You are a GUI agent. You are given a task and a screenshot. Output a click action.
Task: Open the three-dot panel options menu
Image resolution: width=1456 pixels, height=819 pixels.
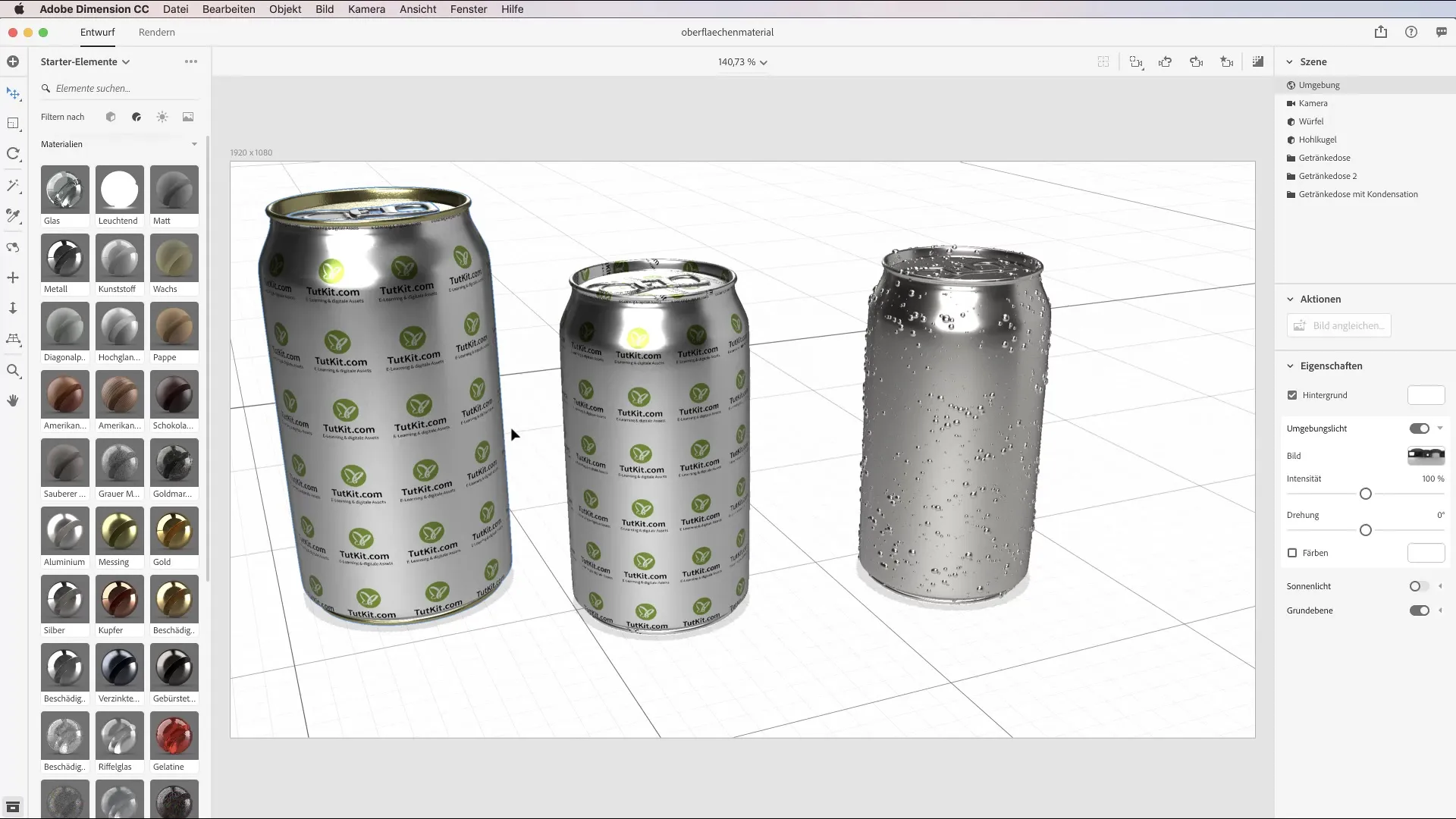(x=191, y=61)
